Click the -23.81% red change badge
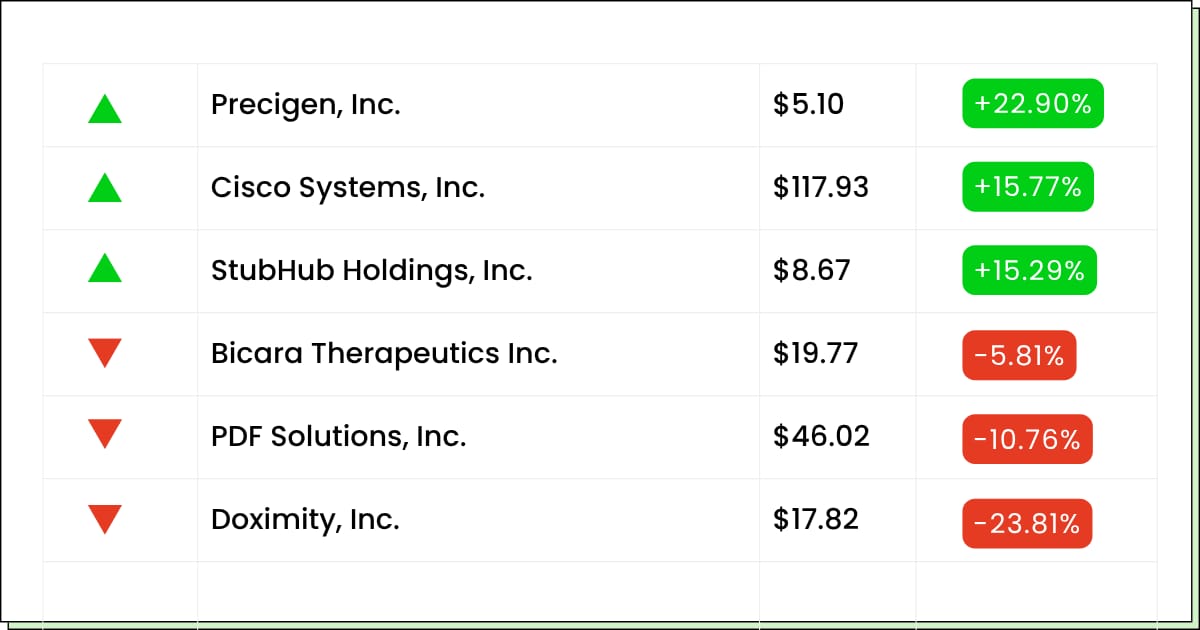 pyautogui.click(x=1027, y=523)
